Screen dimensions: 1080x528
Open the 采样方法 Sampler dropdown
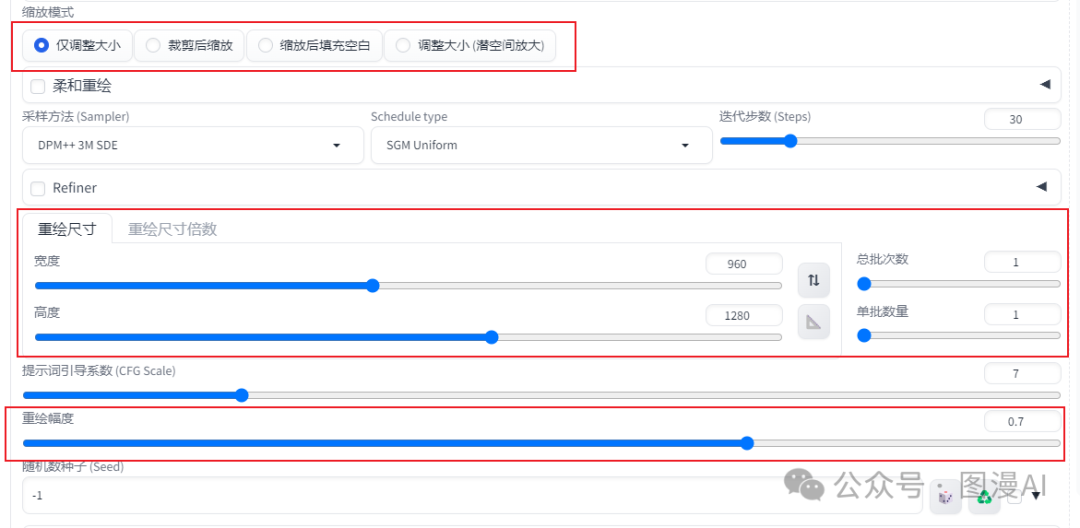tap(193, 145)
